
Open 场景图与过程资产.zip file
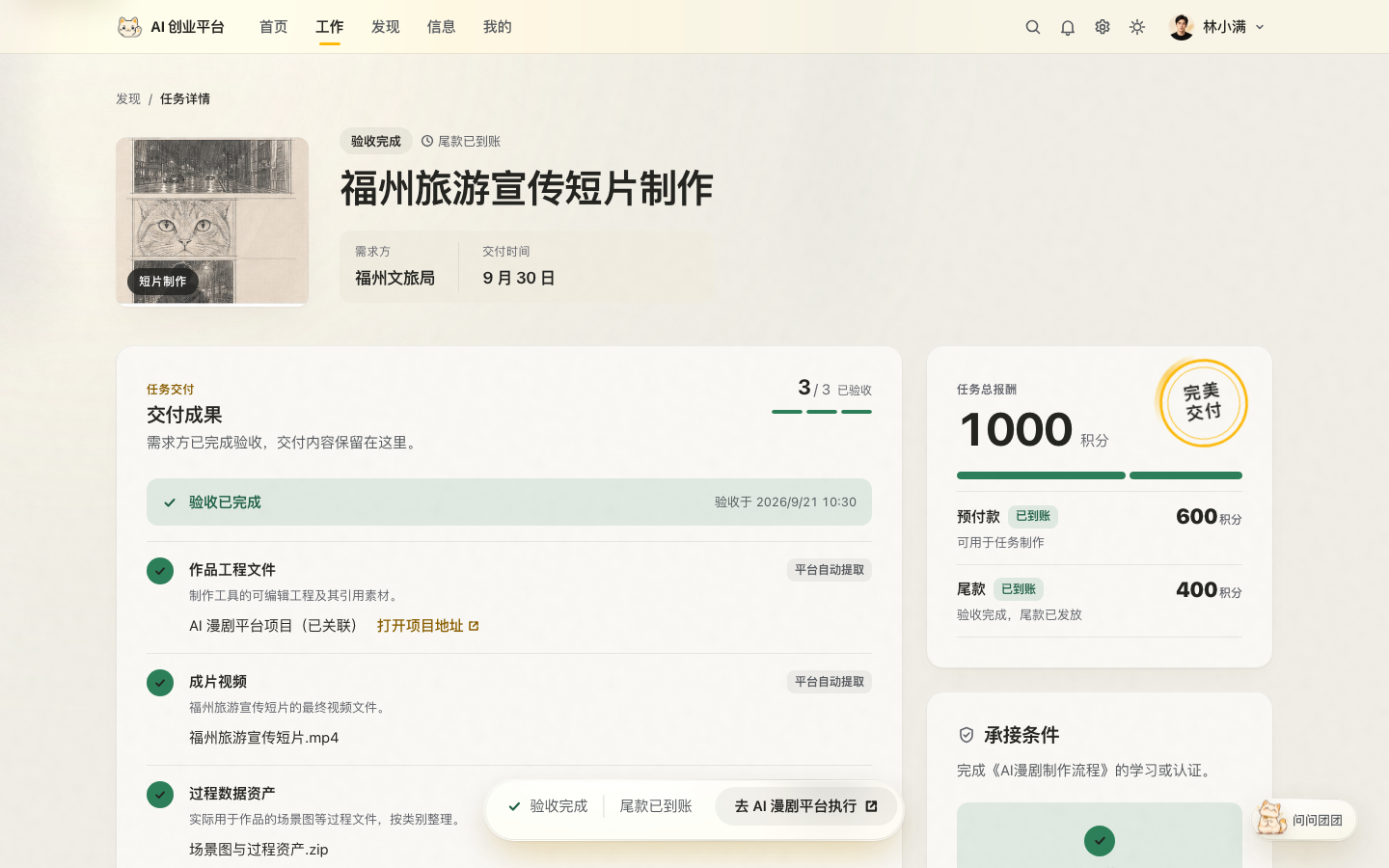pyautogui.click(x=259, y=850)
